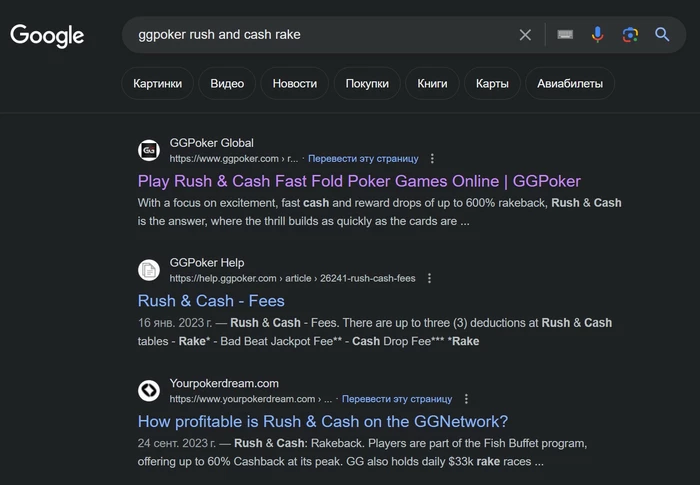Click the GGPoker Help document favicon
This screenshot has width=700, height=485.
(x=149, y=270)
